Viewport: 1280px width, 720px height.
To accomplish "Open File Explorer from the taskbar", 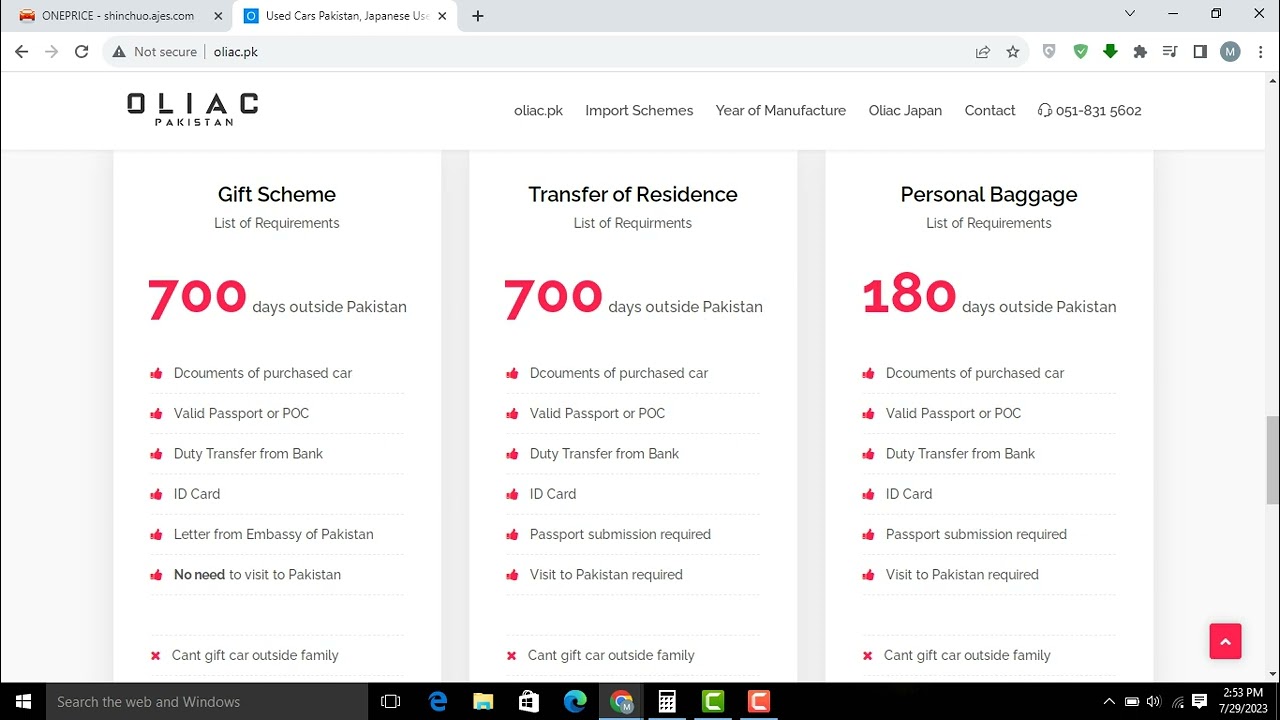I will point(483,702).
